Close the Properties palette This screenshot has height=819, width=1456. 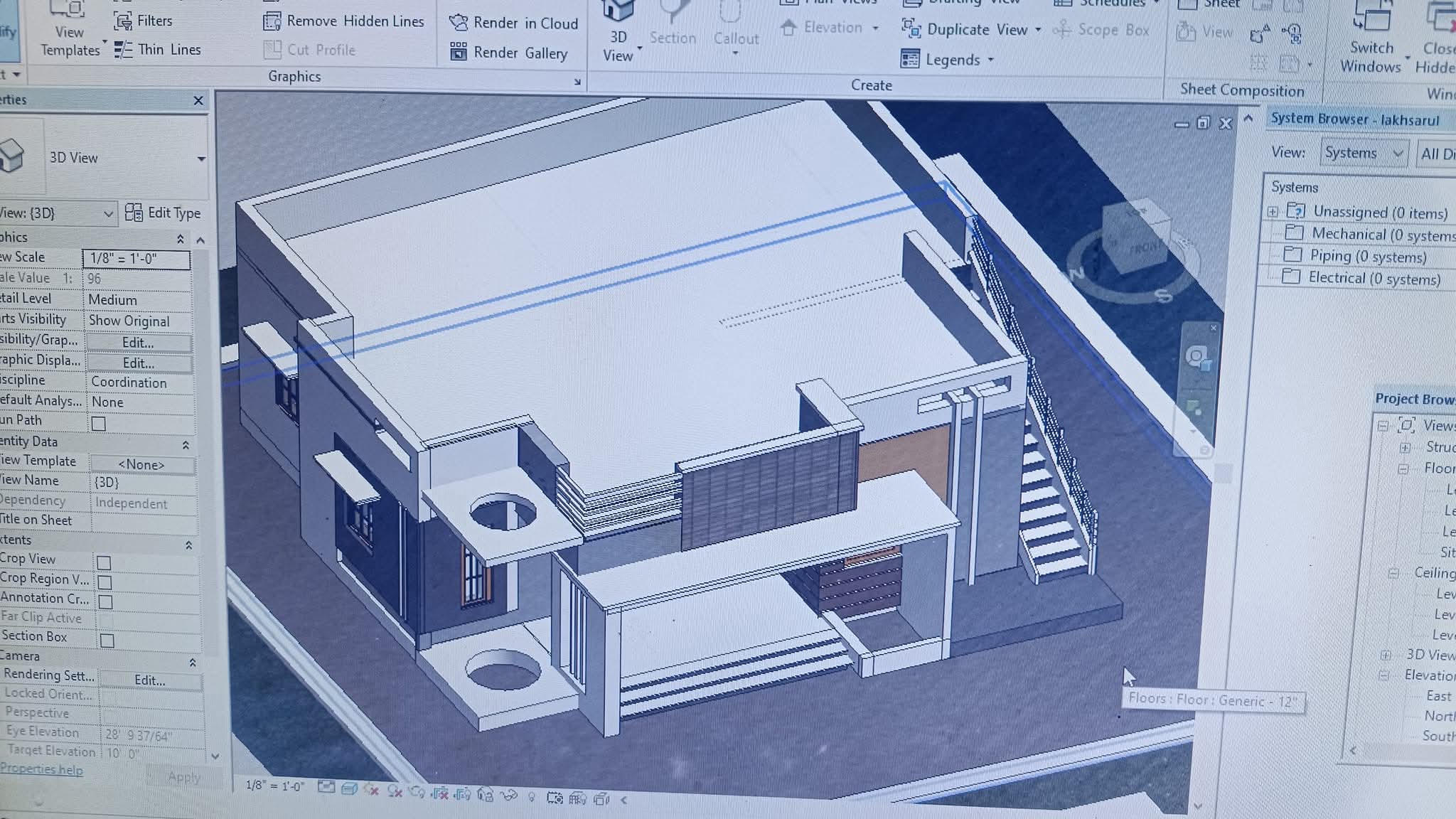pos(198,101)
